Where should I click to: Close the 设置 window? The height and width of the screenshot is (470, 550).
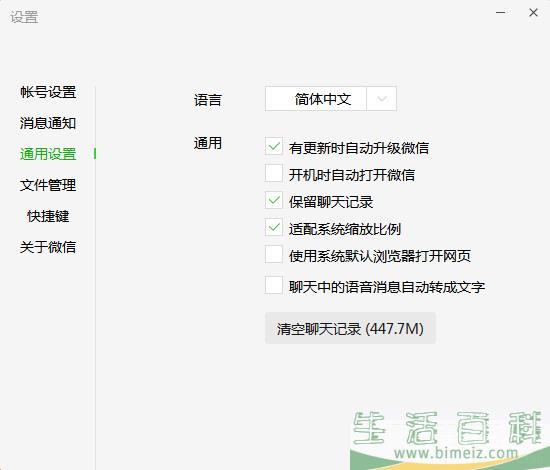(534, 13)
